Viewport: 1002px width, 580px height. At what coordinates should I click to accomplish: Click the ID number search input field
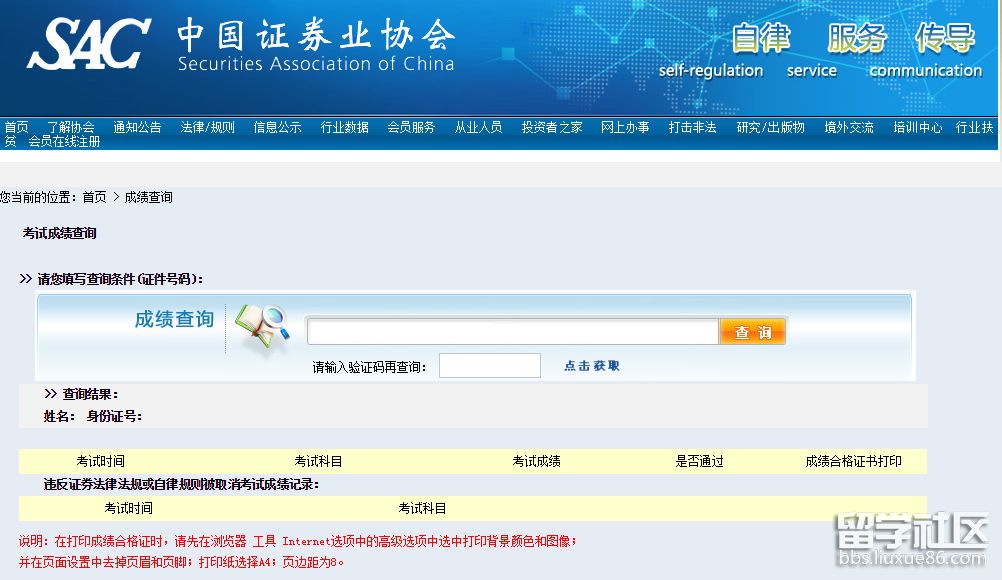(512, 332)
